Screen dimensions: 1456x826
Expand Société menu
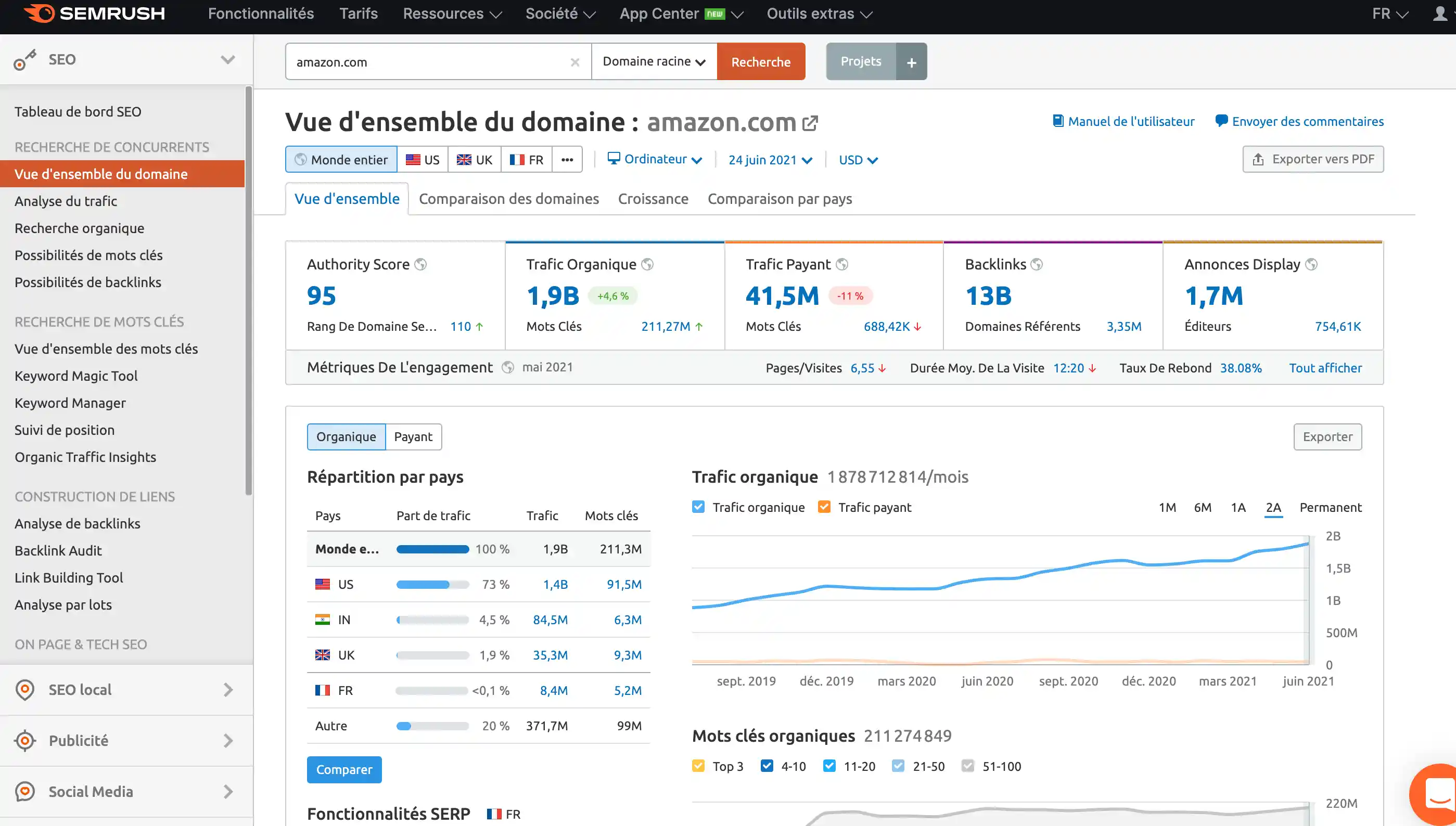pos(560,14)
